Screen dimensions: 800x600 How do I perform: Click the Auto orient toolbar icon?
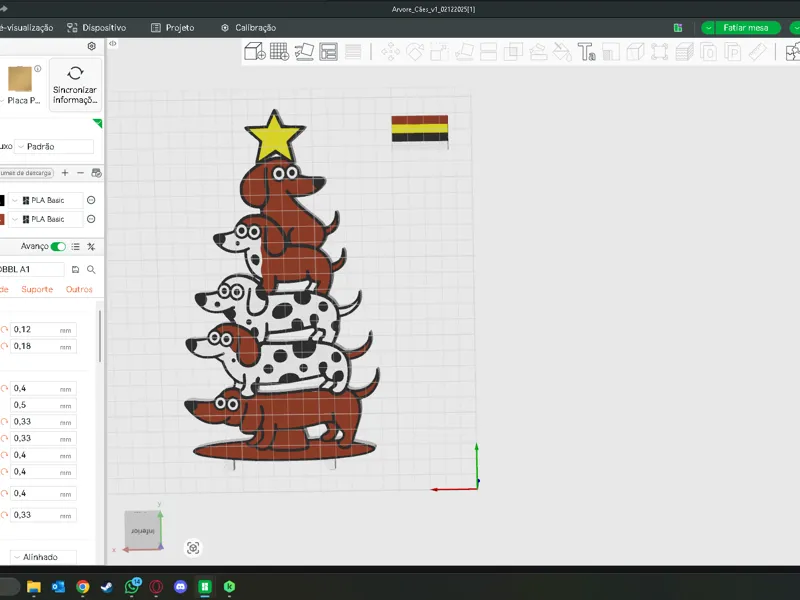pos(304,52)
